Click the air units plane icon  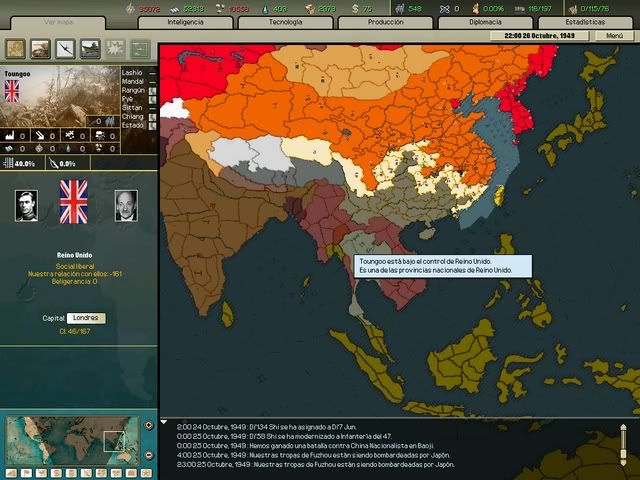click(65, 48)
